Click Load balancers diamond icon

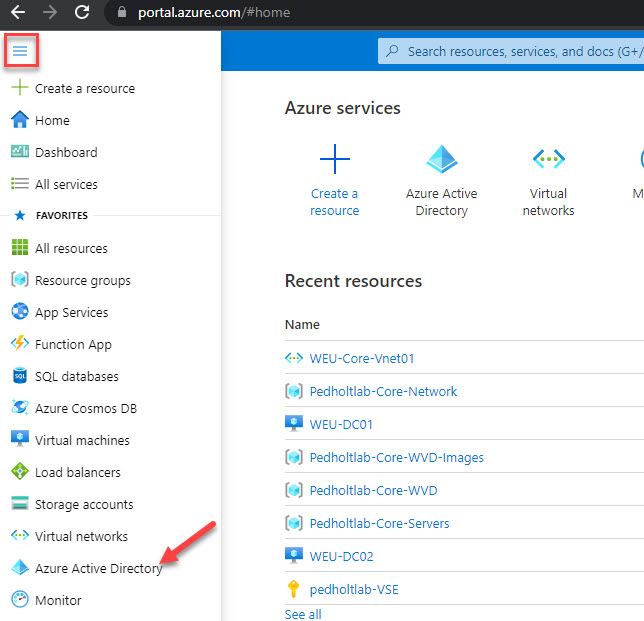[20, 472]
